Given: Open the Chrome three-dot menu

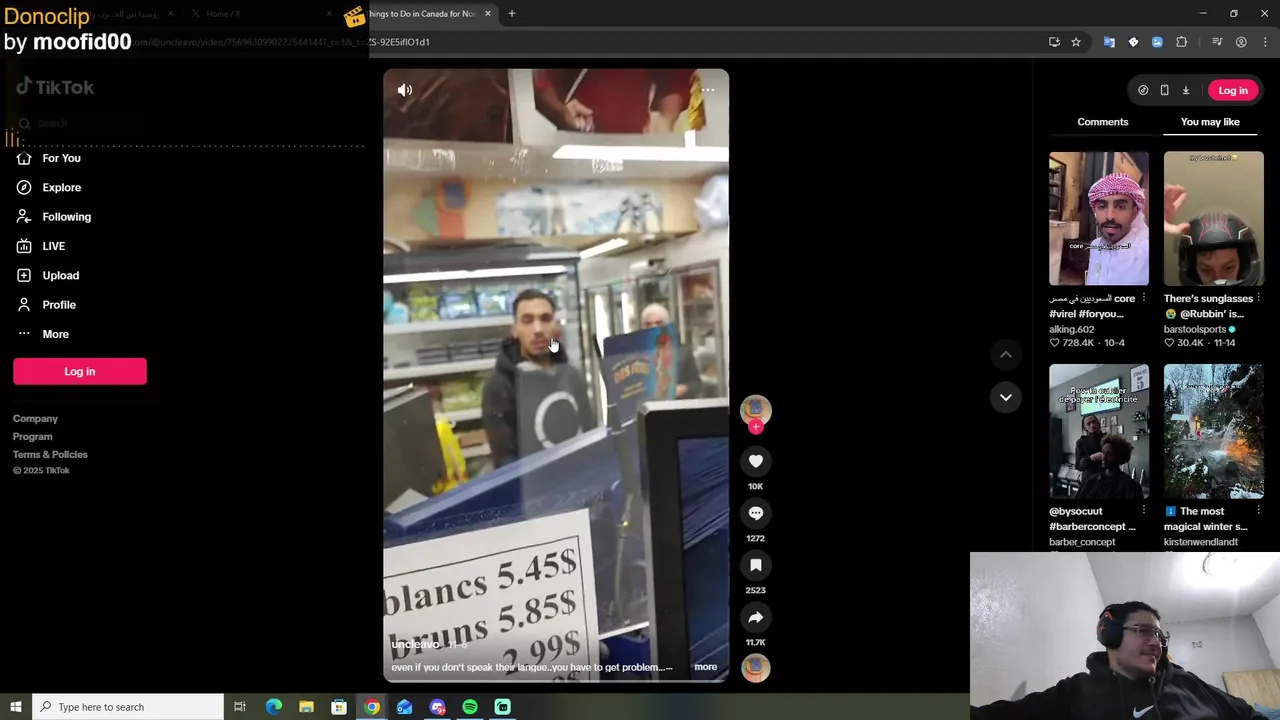Looking at the screenshot, I should 1266,42.
